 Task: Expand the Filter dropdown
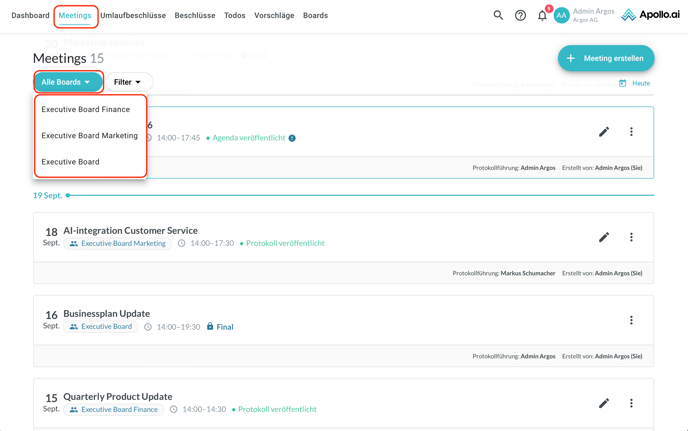click(x=127, y=82)
